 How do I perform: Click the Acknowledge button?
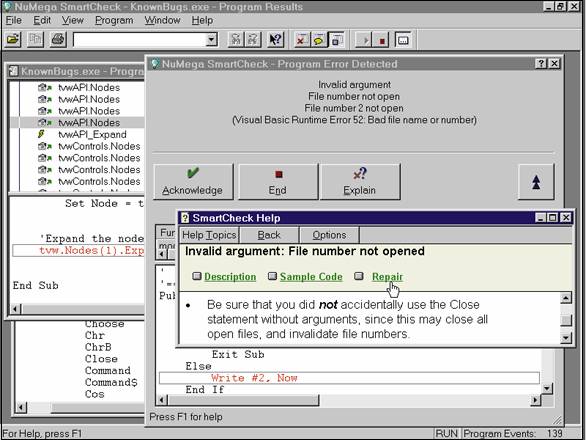[x=193, y=181]
